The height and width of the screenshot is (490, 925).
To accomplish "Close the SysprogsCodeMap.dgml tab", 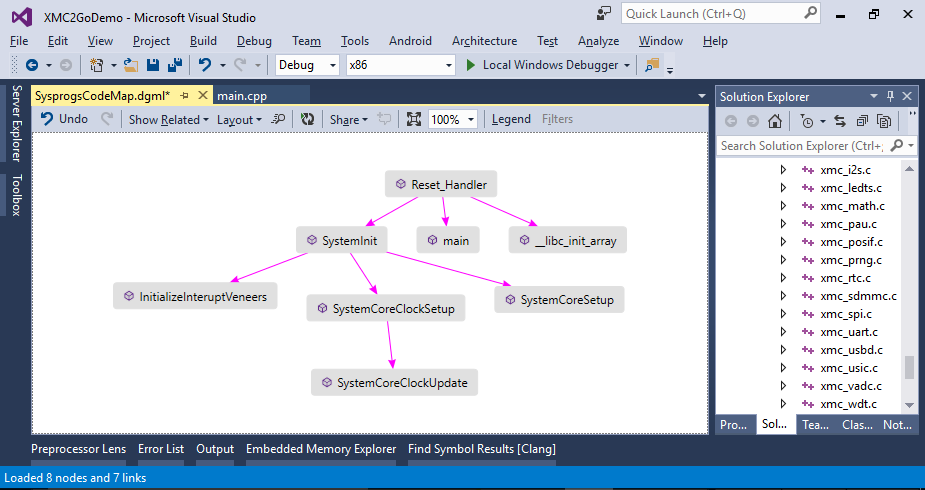I will (x=202, y=95).
